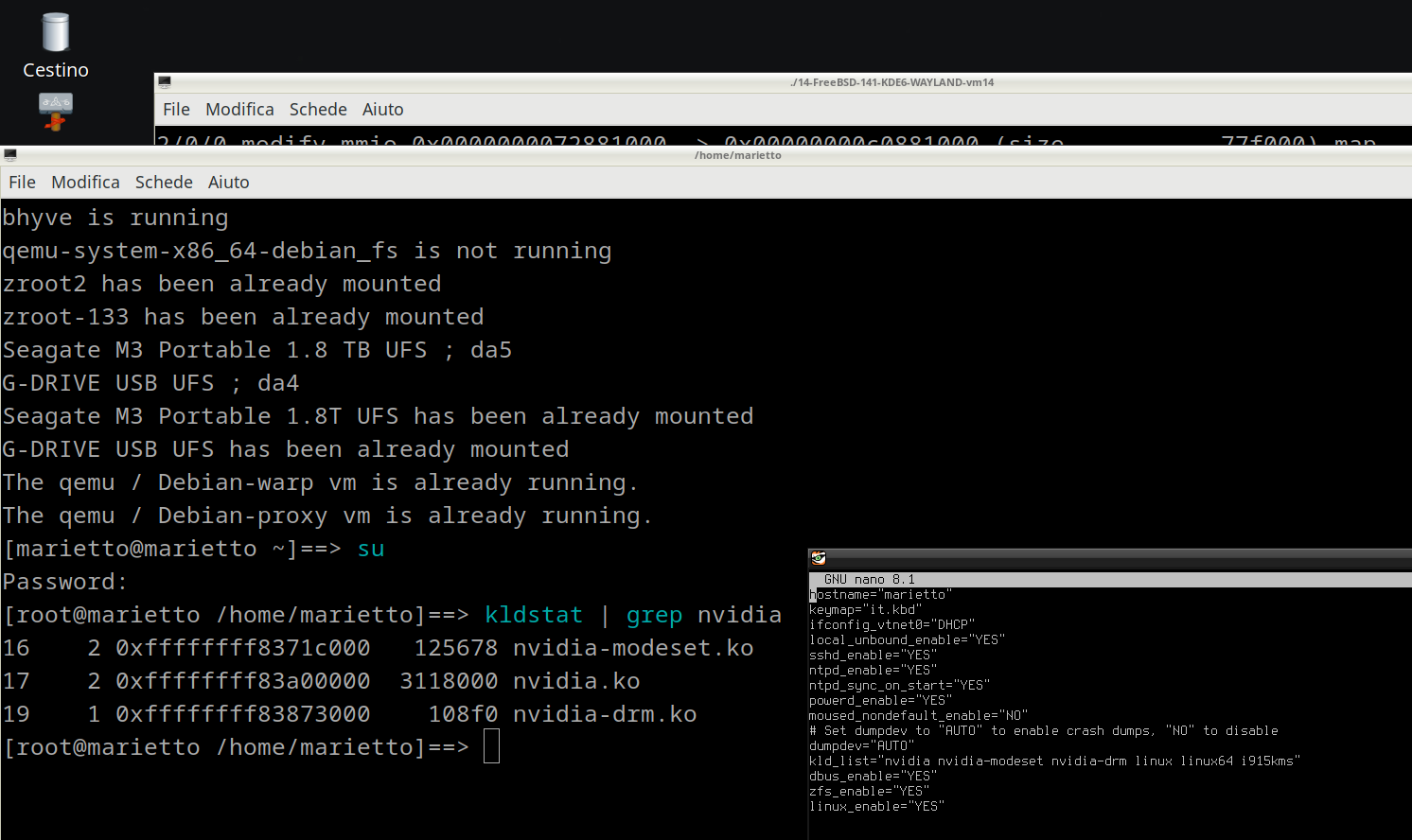Click local_unbound_enable="YES" line in nano

(x=908, y=639)
